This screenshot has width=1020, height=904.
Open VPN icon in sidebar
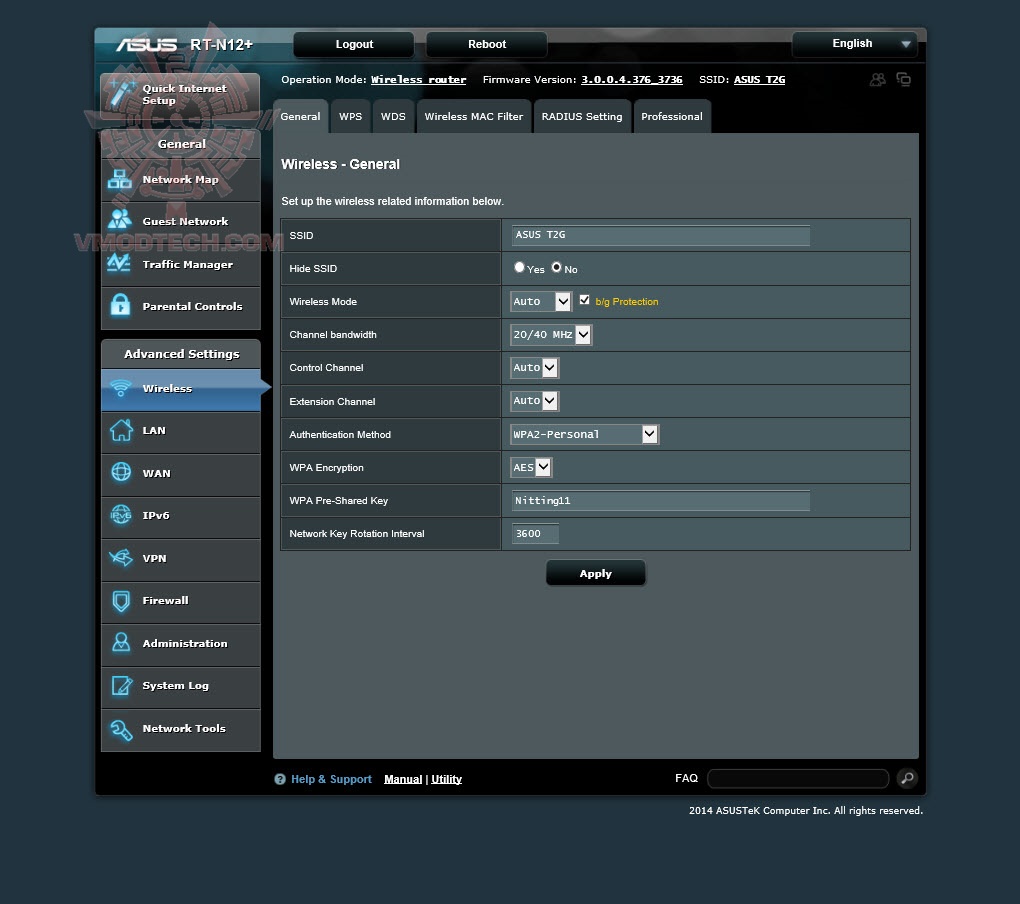pos(121,557)
